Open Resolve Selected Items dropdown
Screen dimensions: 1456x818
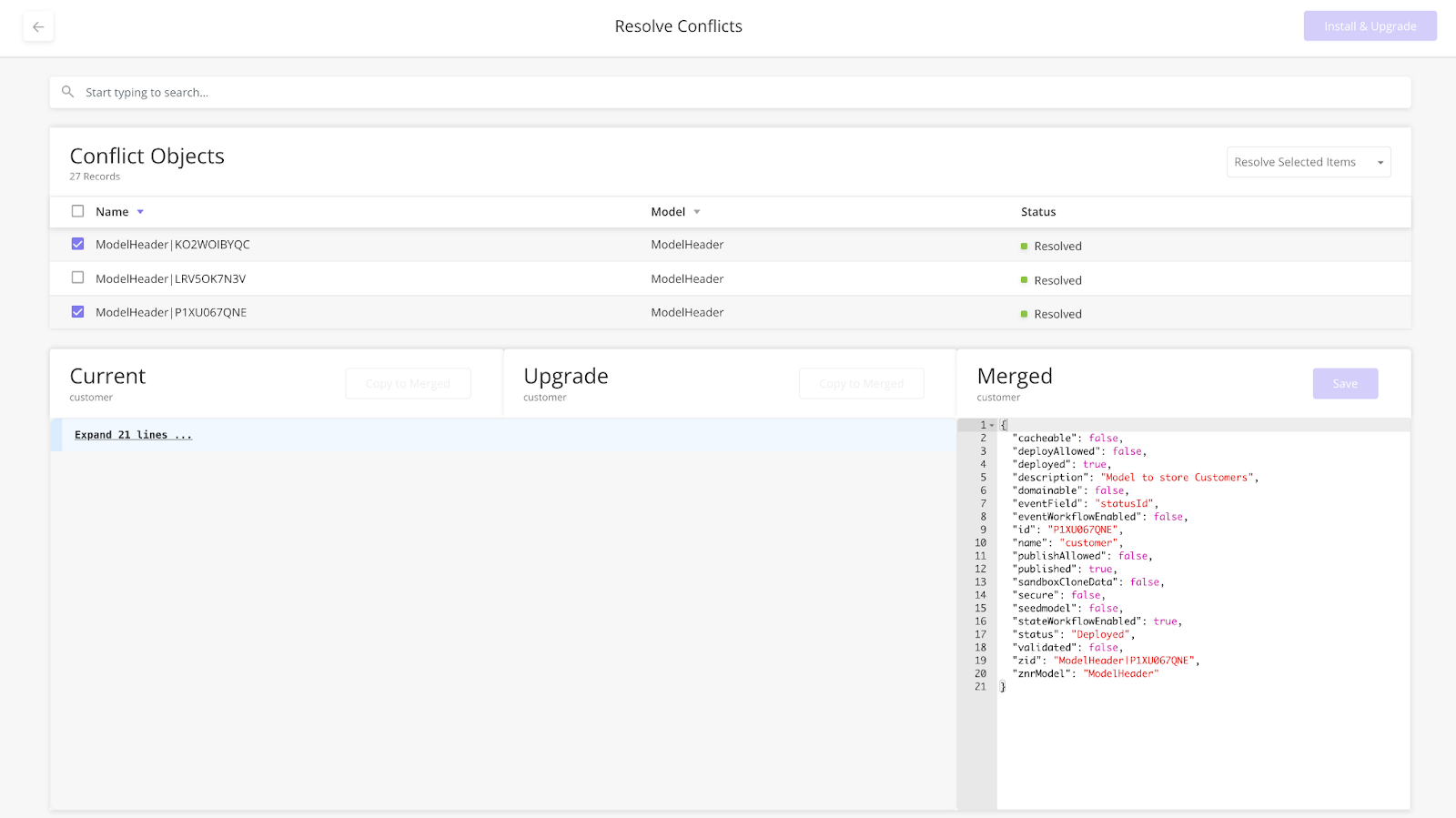(1308, 162)
